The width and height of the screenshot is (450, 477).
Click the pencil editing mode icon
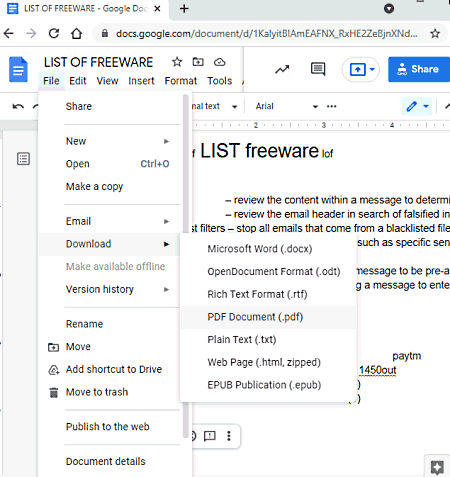412,106
